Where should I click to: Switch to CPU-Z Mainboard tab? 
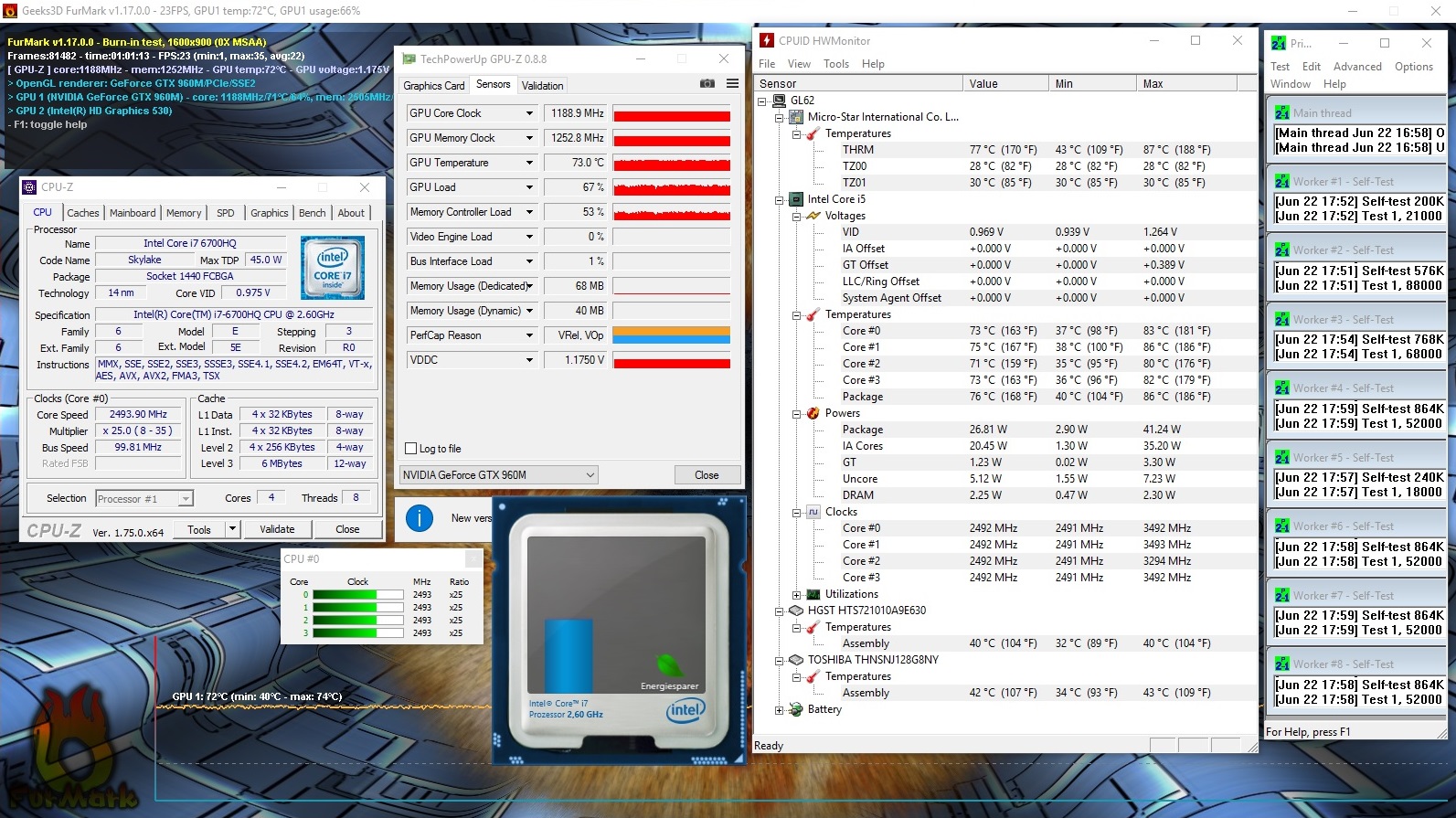[133, 213]
